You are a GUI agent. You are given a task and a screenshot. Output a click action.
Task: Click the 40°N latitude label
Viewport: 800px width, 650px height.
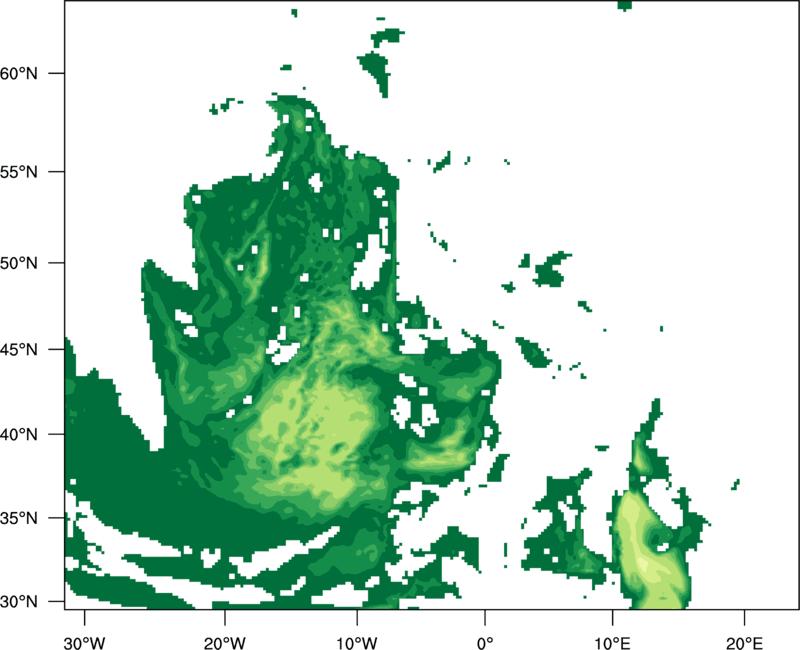click(x=19, y=435)
